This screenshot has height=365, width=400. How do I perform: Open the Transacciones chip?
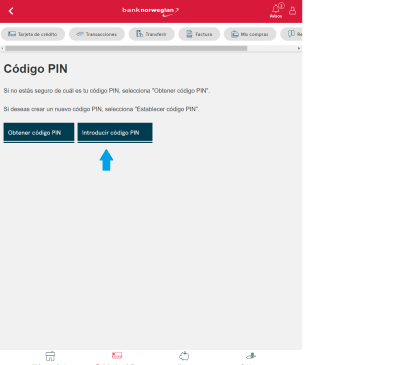click(97, 34)
